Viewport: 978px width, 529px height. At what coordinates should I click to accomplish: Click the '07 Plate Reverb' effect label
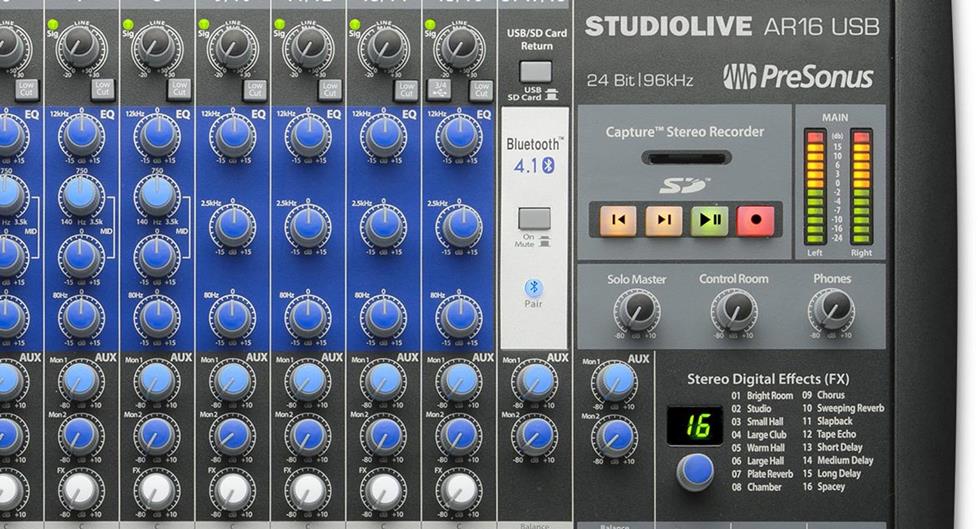[762, 474]
